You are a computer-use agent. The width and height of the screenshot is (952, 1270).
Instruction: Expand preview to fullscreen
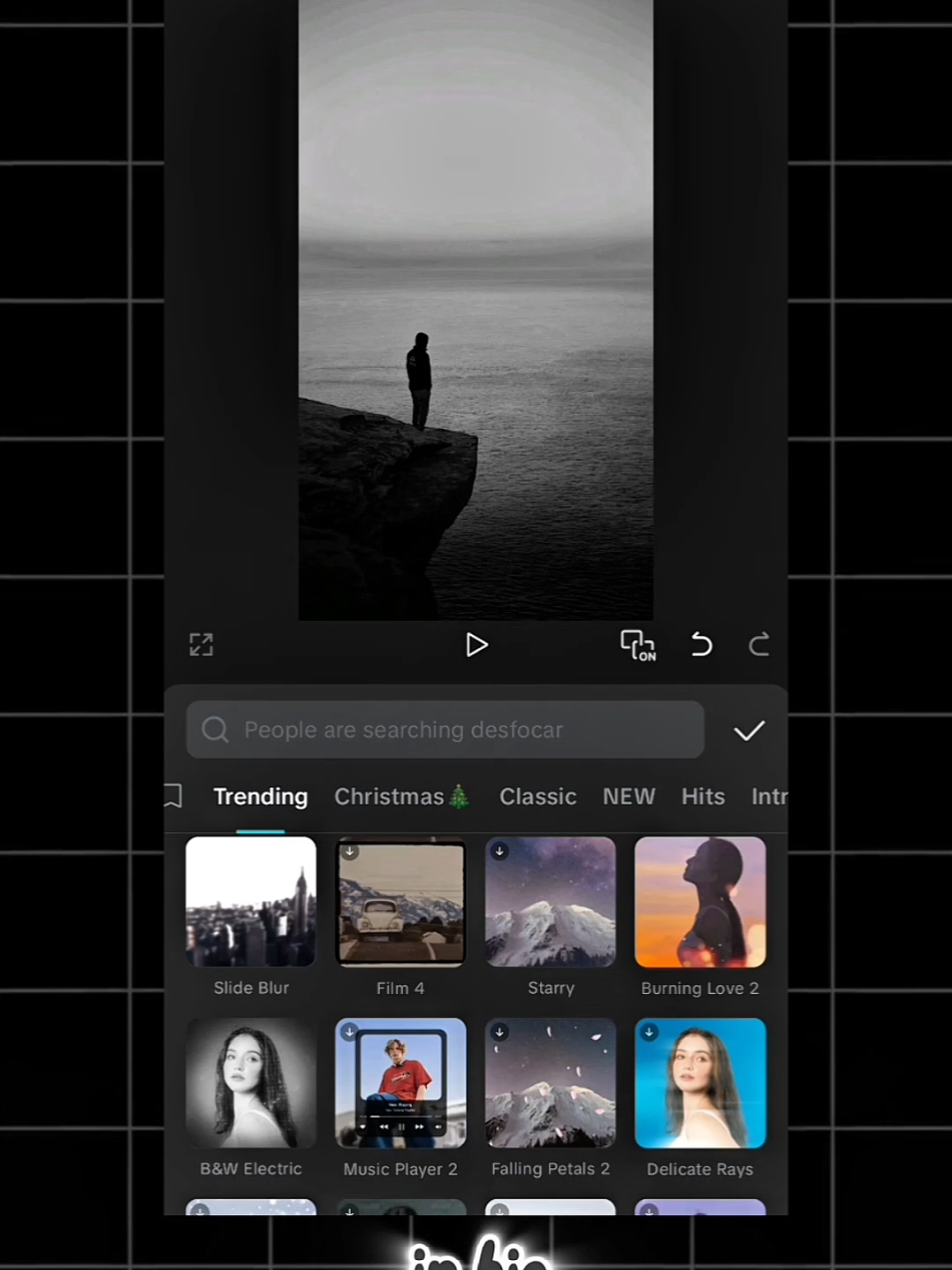pyautogui.click(x=201, y=645)
